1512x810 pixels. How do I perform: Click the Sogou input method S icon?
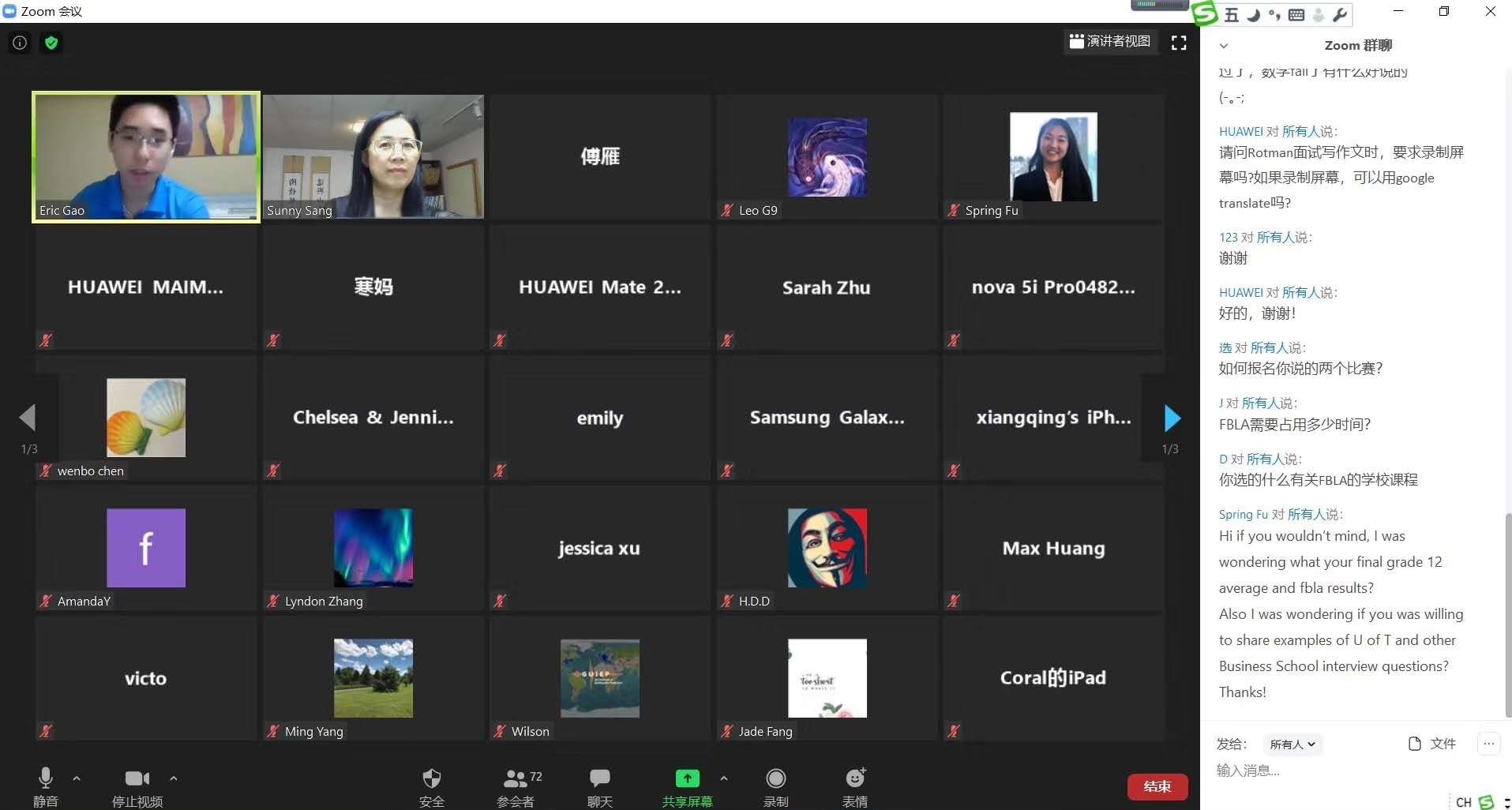click(1205, 13)
